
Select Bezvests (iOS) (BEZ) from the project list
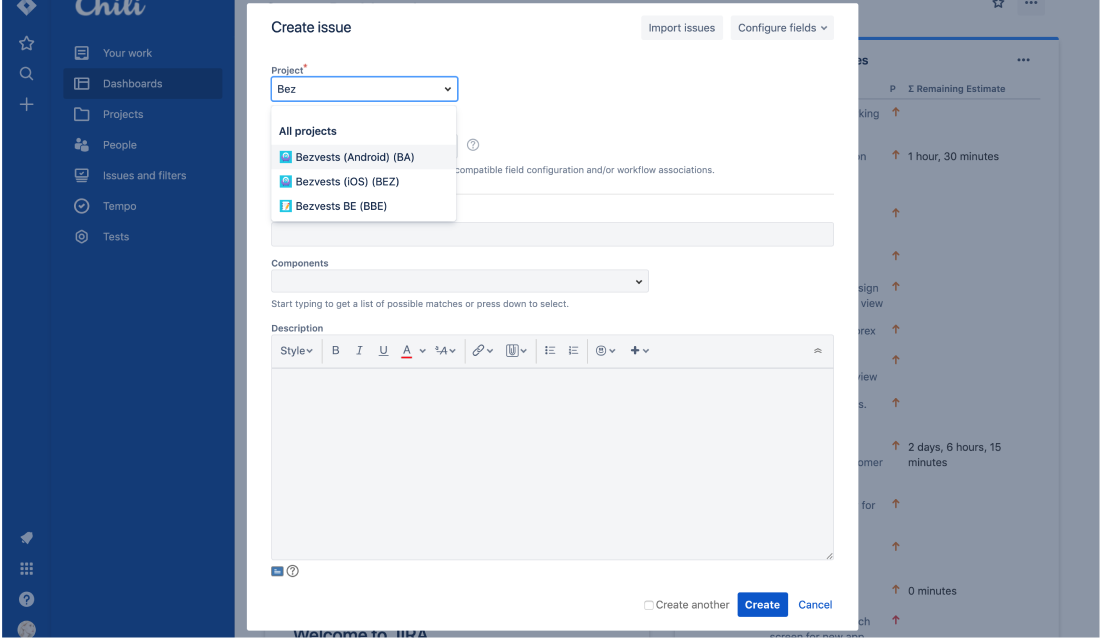click(x=345, y=181)
